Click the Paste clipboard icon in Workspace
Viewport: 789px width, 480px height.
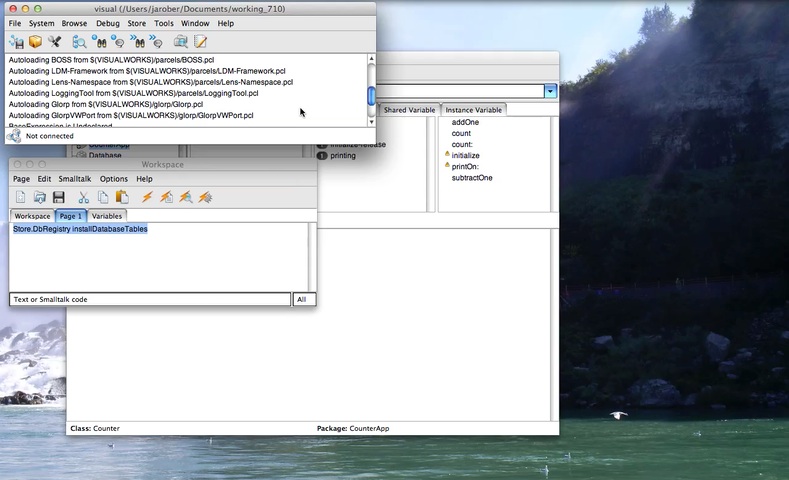[x=122, y=197]
